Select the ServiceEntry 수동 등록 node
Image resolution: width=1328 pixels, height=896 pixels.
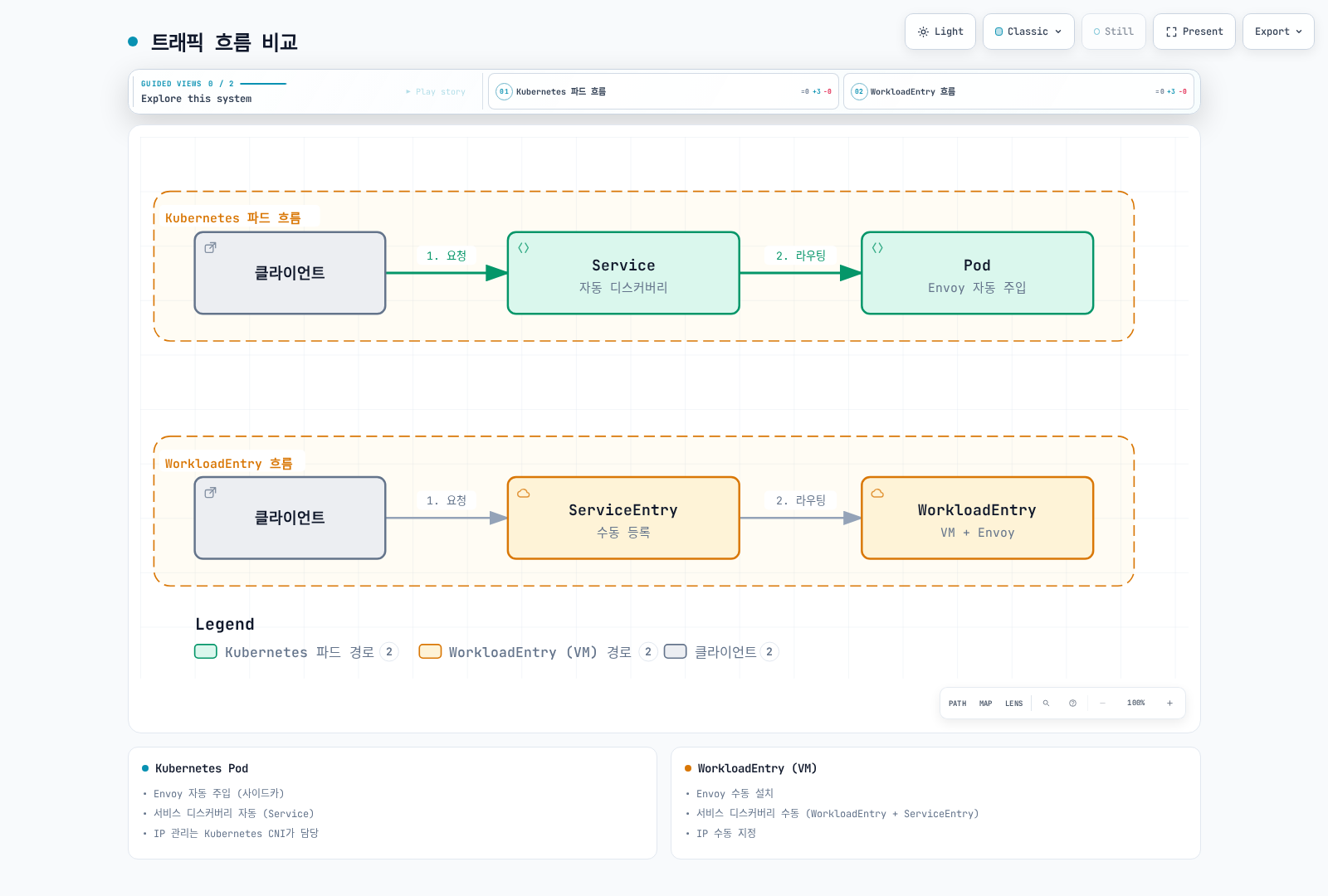point(623,518)
